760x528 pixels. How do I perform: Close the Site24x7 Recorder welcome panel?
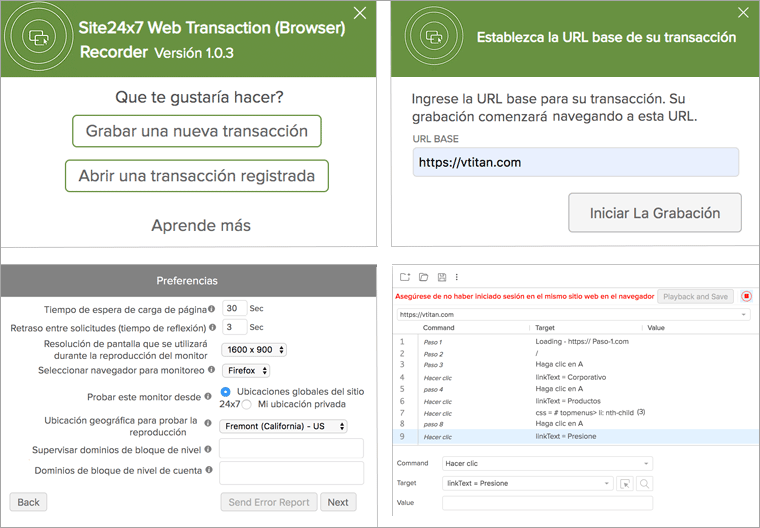(x=360, y=13)
